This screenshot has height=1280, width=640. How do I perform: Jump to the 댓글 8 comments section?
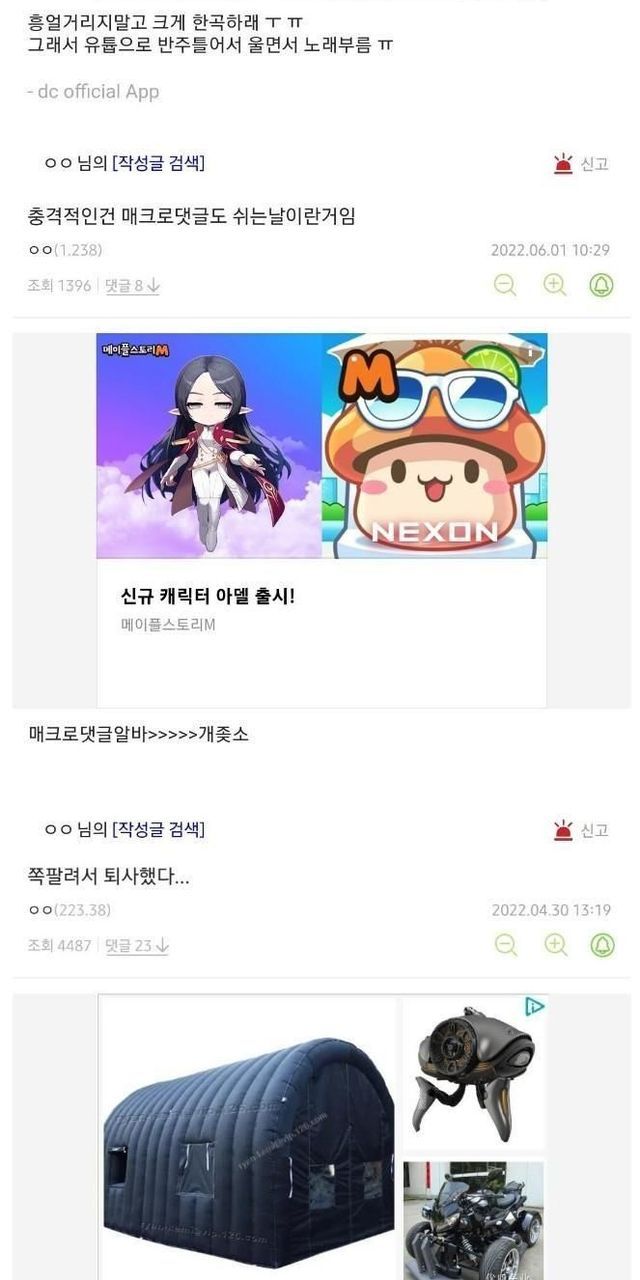133,286
